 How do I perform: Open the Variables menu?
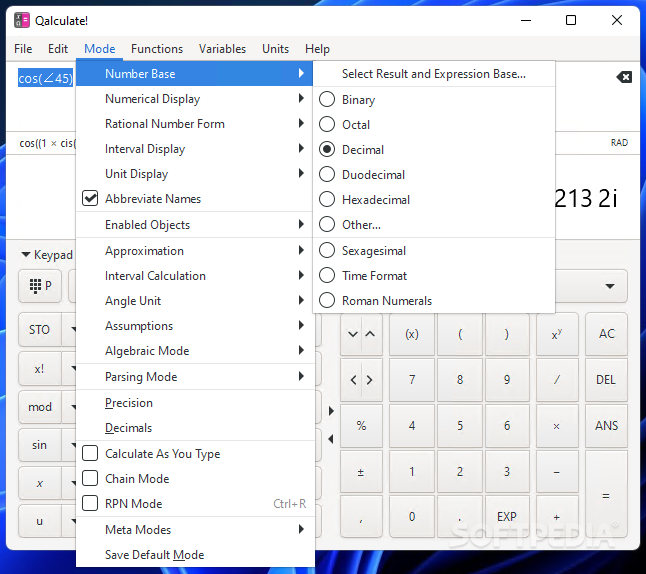(x=222, y=49)
